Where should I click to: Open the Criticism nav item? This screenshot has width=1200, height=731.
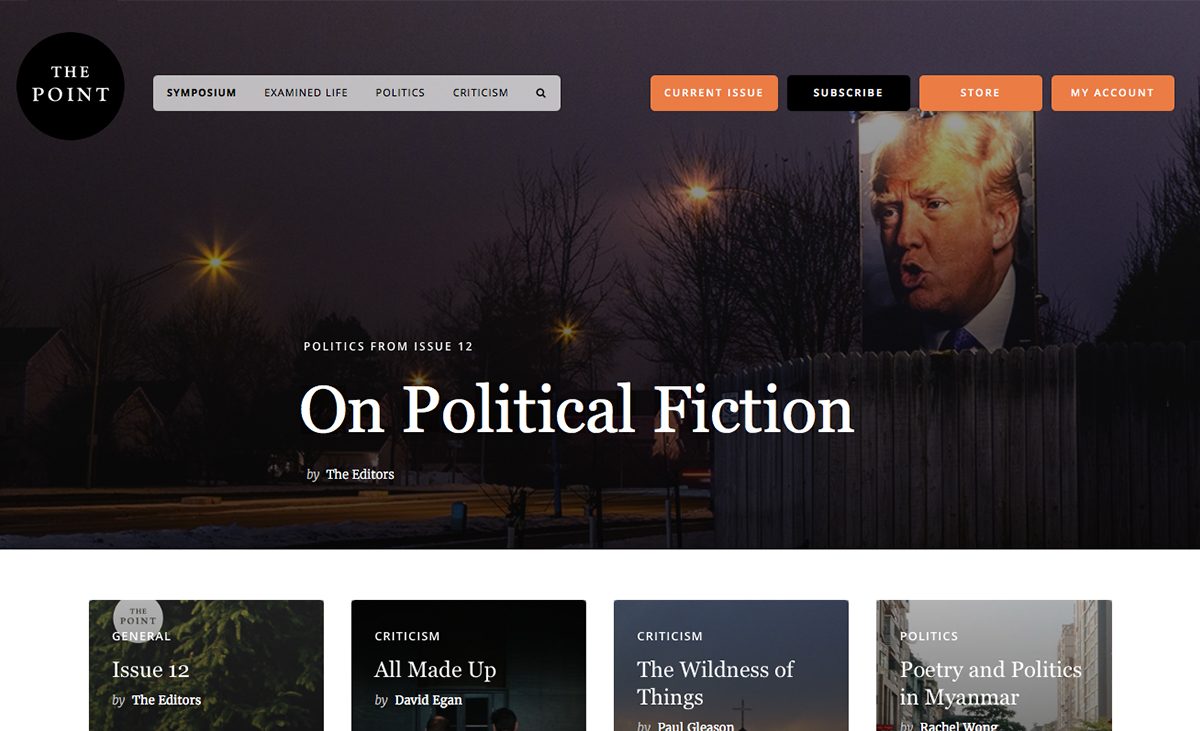click(480, 93)
